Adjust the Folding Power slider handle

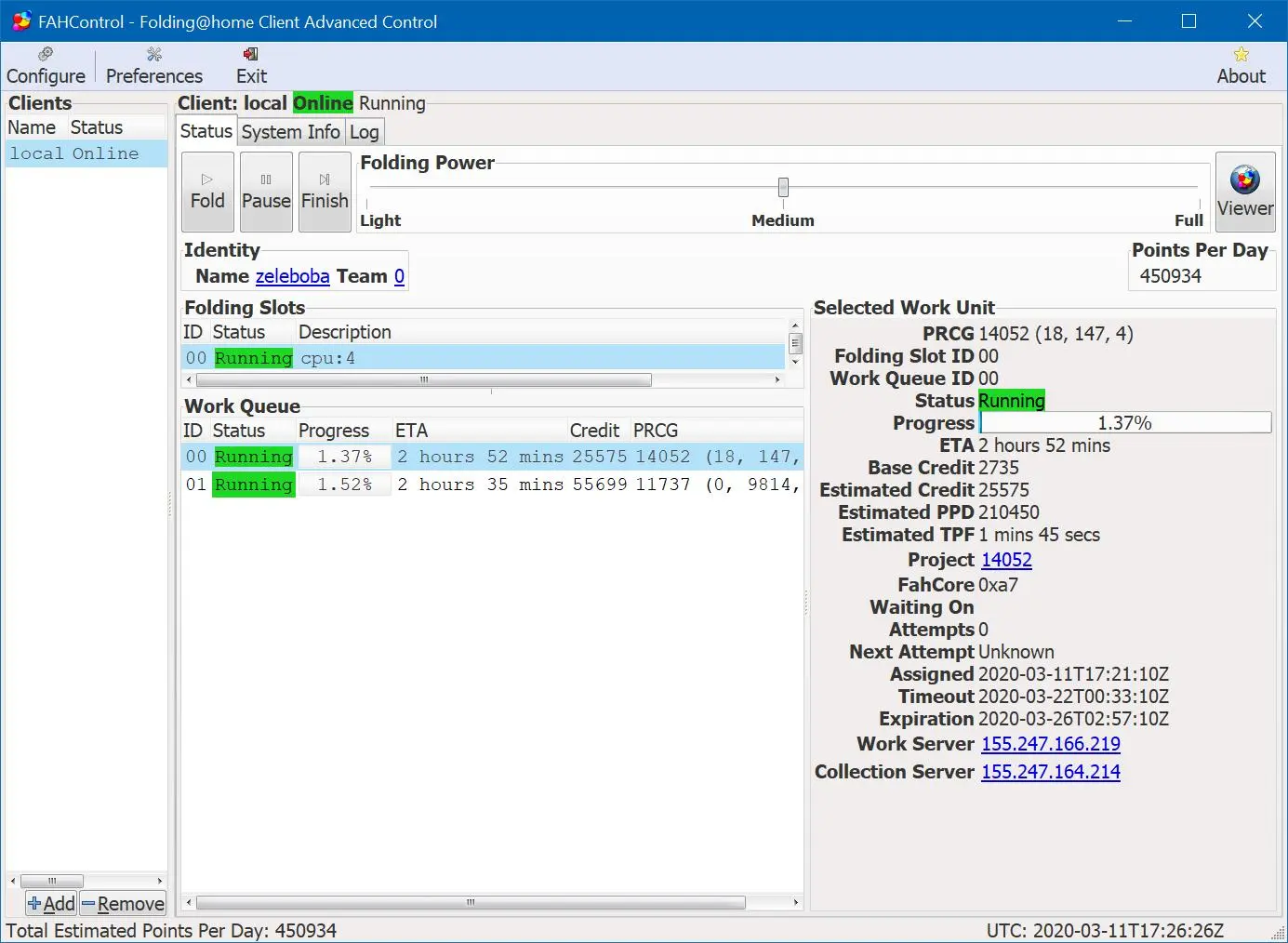(783, 188)
